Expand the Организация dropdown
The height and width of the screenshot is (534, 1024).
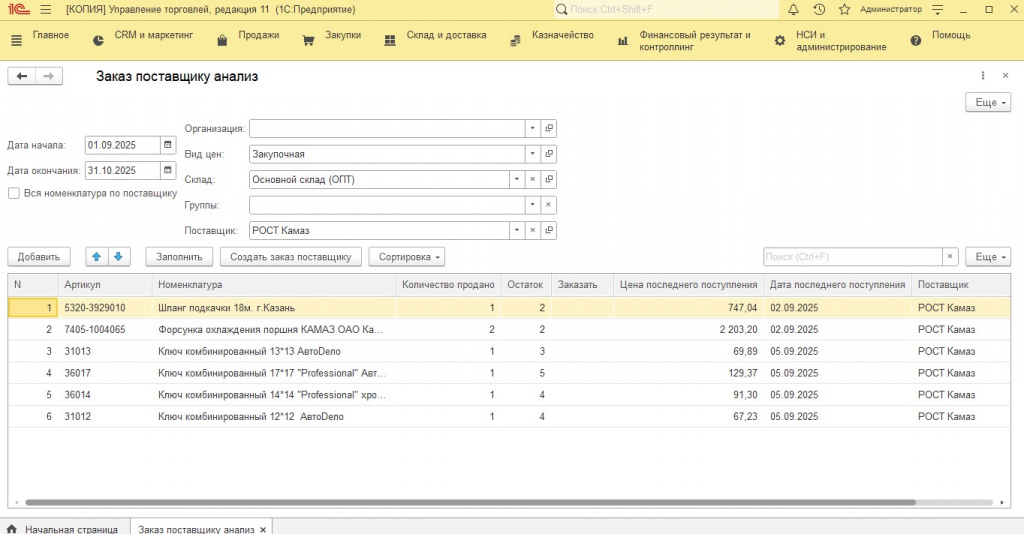[x=533, y=129]
